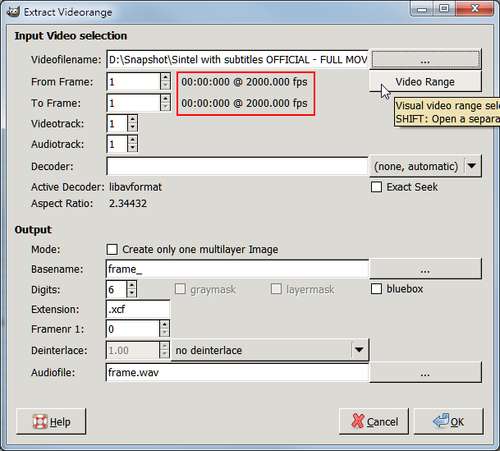
Task: Decrease the To Frame spinner value
Action: (x=165, y=107)
